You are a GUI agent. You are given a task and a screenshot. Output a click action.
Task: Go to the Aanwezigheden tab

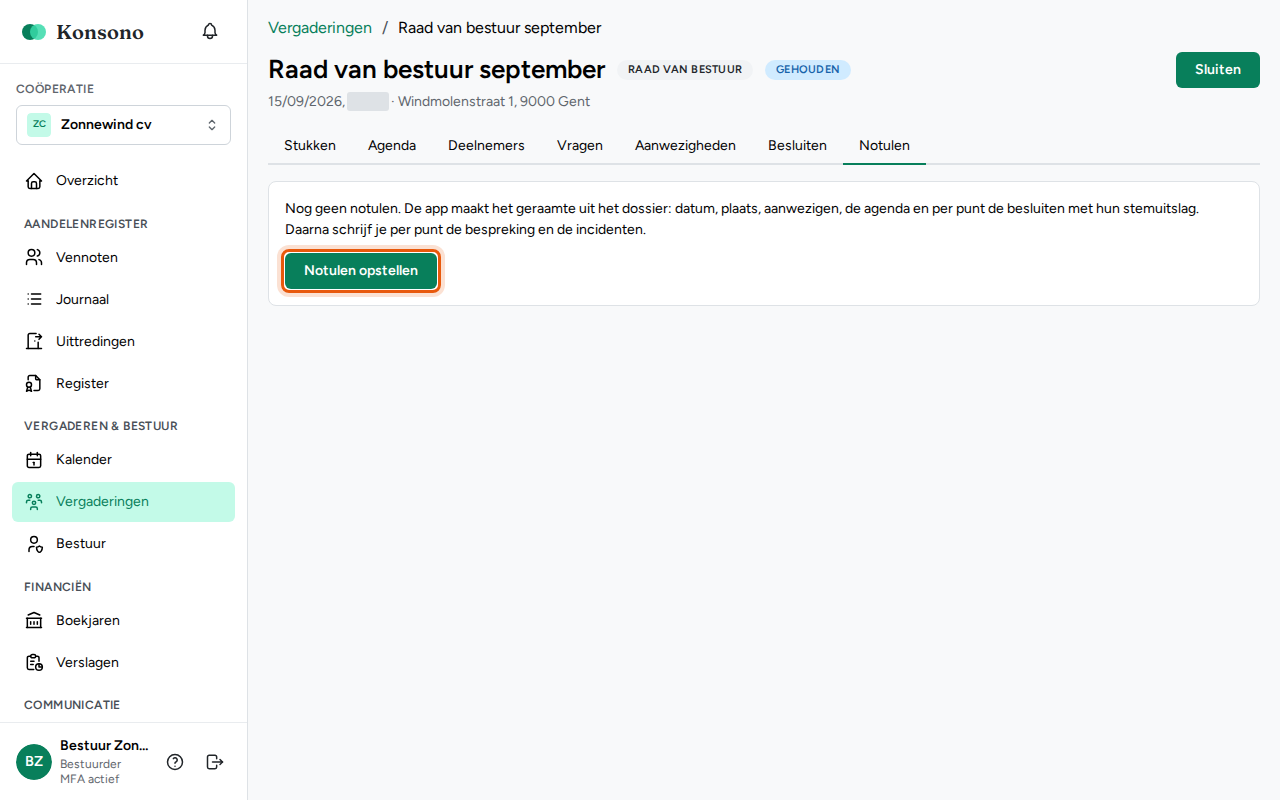[685, 146]
